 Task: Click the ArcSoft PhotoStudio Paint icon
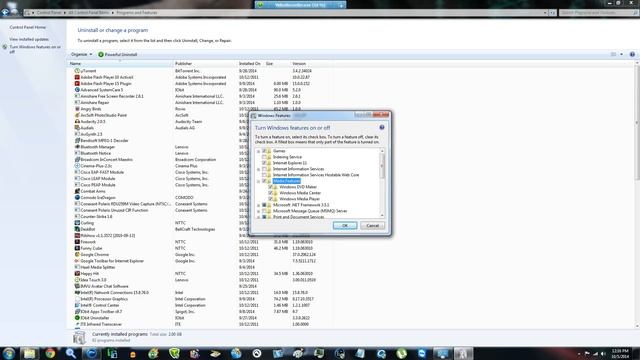point(77,115)
